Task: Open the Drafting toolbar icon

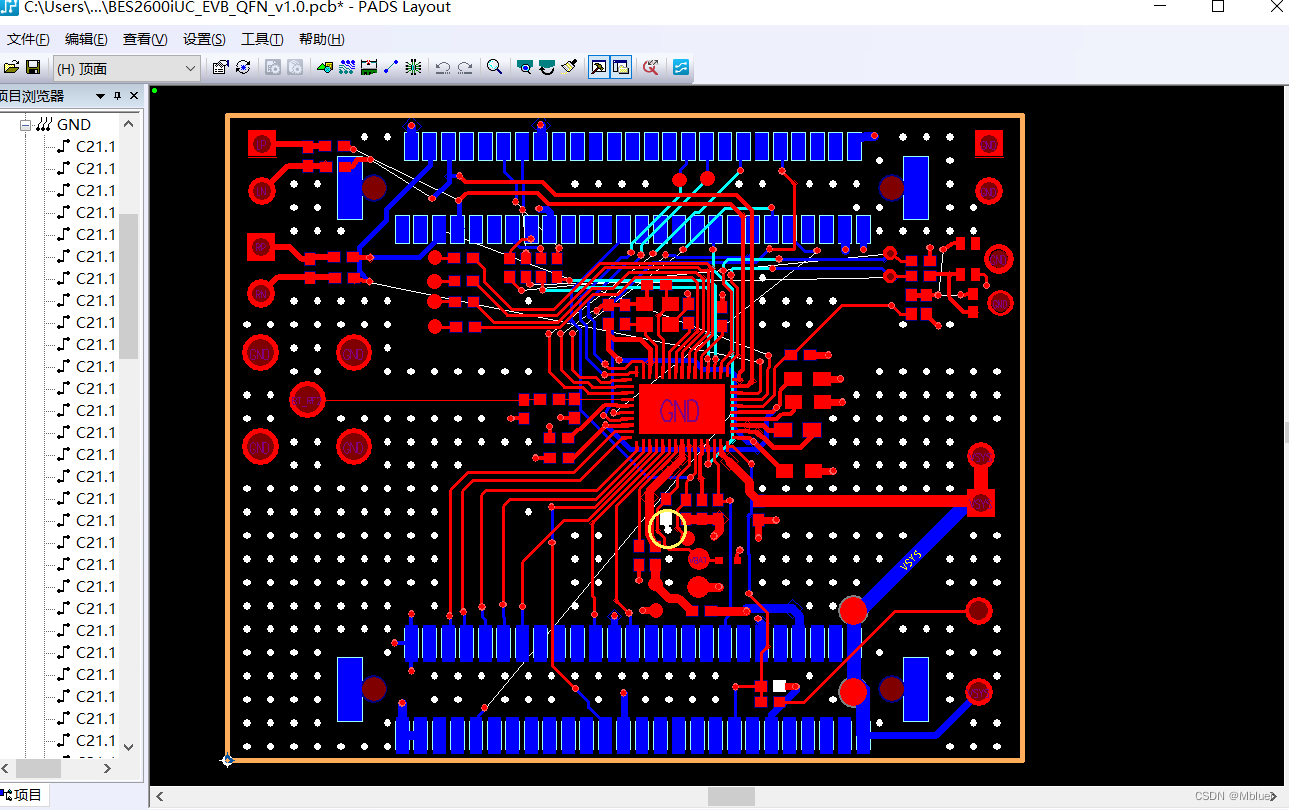Action: click(x=324, y=67)
